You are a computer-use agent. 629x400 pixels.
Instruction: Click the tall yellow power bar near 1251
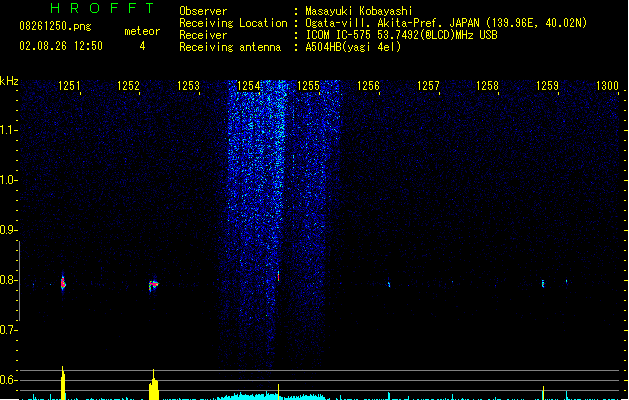point(63,383)
